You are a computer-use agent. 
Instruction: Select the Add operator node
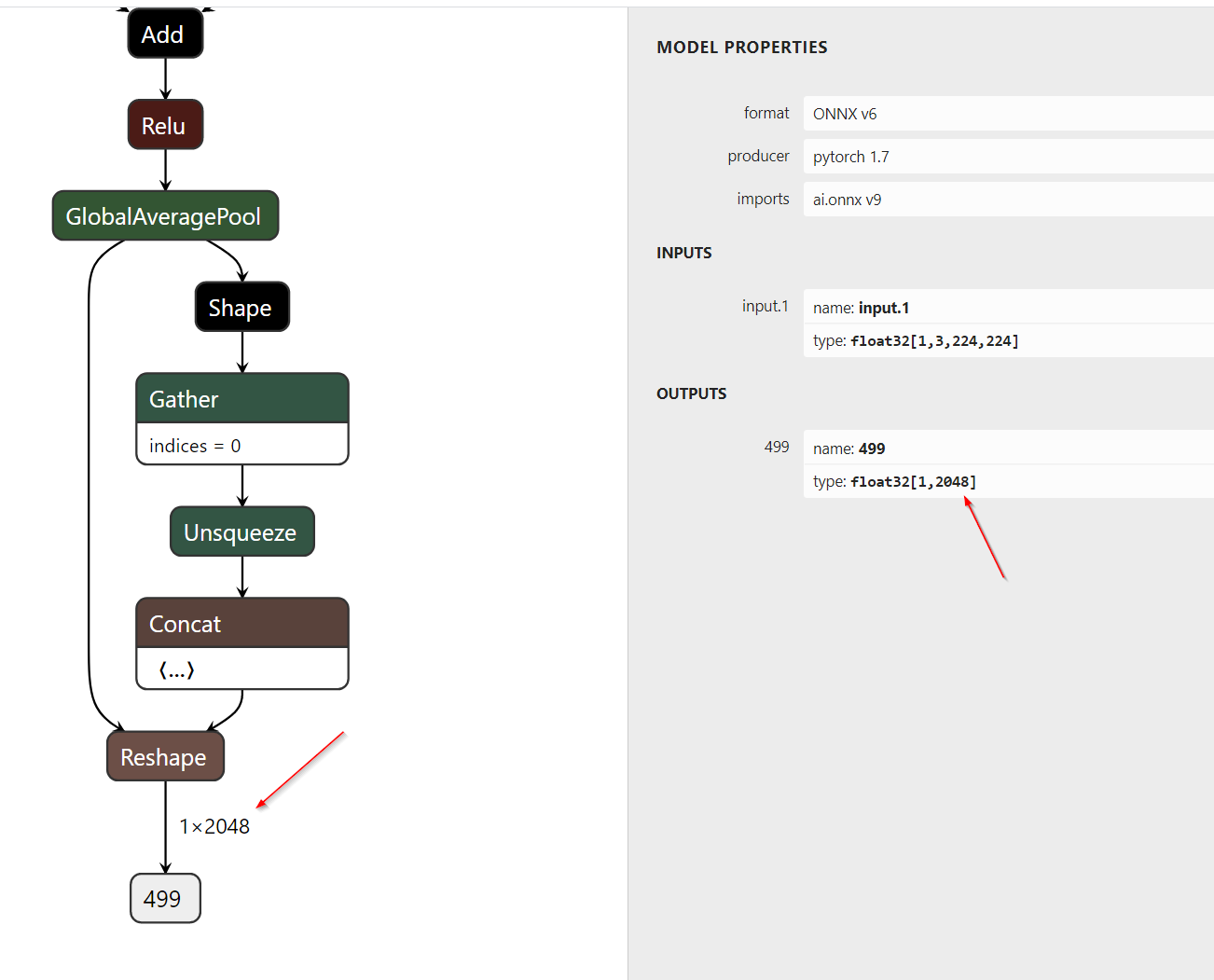(x=164, y=34)
